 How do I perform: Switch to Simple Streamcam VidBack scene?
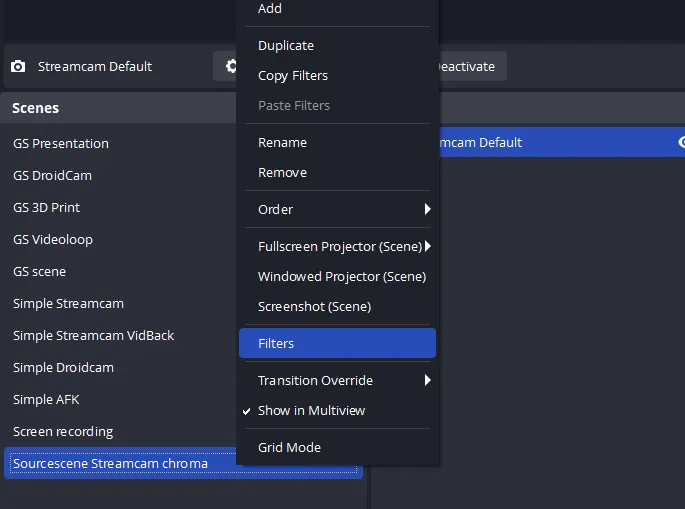[x=93, y=336]
